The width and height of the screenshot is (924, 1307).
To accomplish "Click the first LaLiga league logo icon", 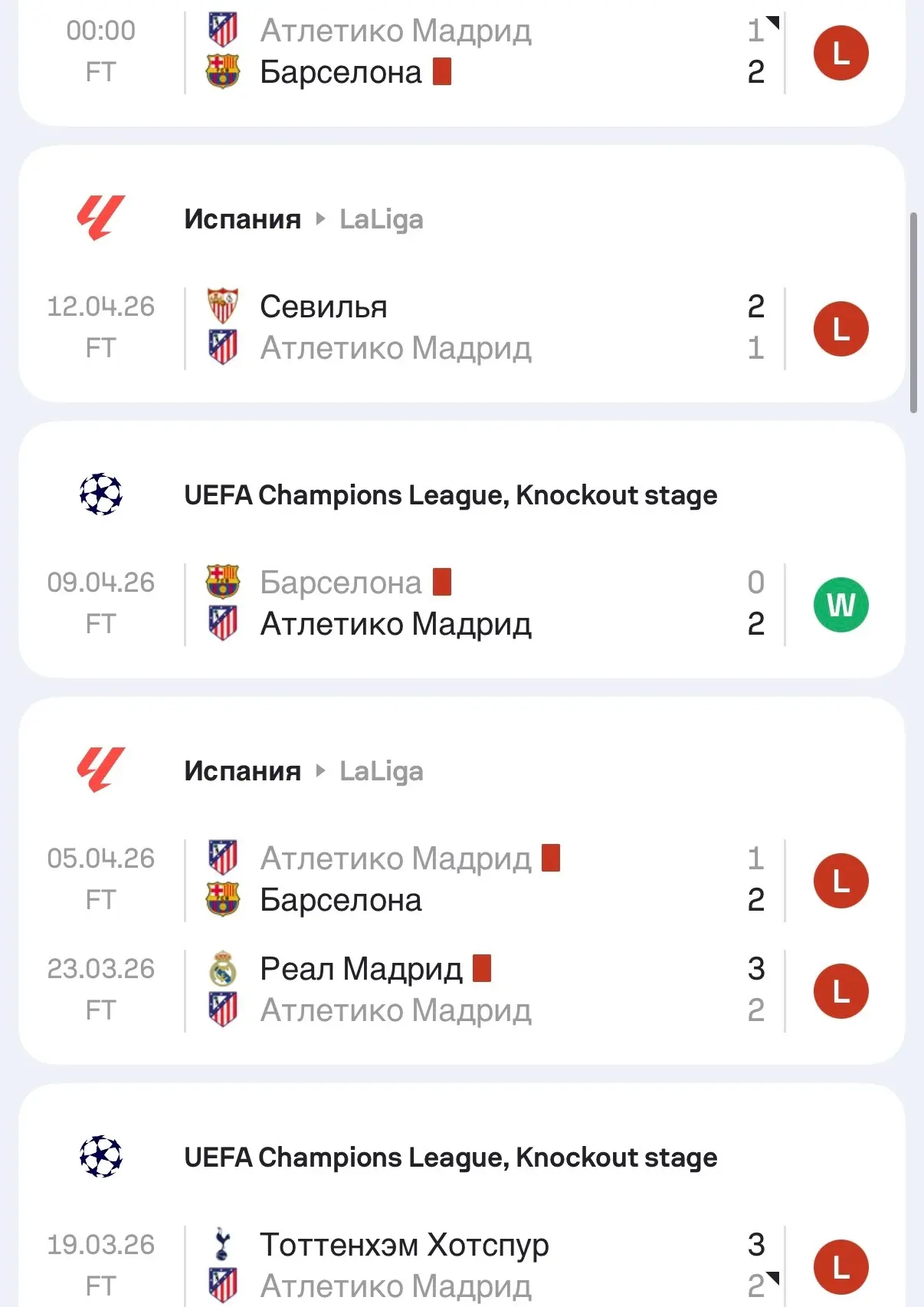I will tap(100, 218).
